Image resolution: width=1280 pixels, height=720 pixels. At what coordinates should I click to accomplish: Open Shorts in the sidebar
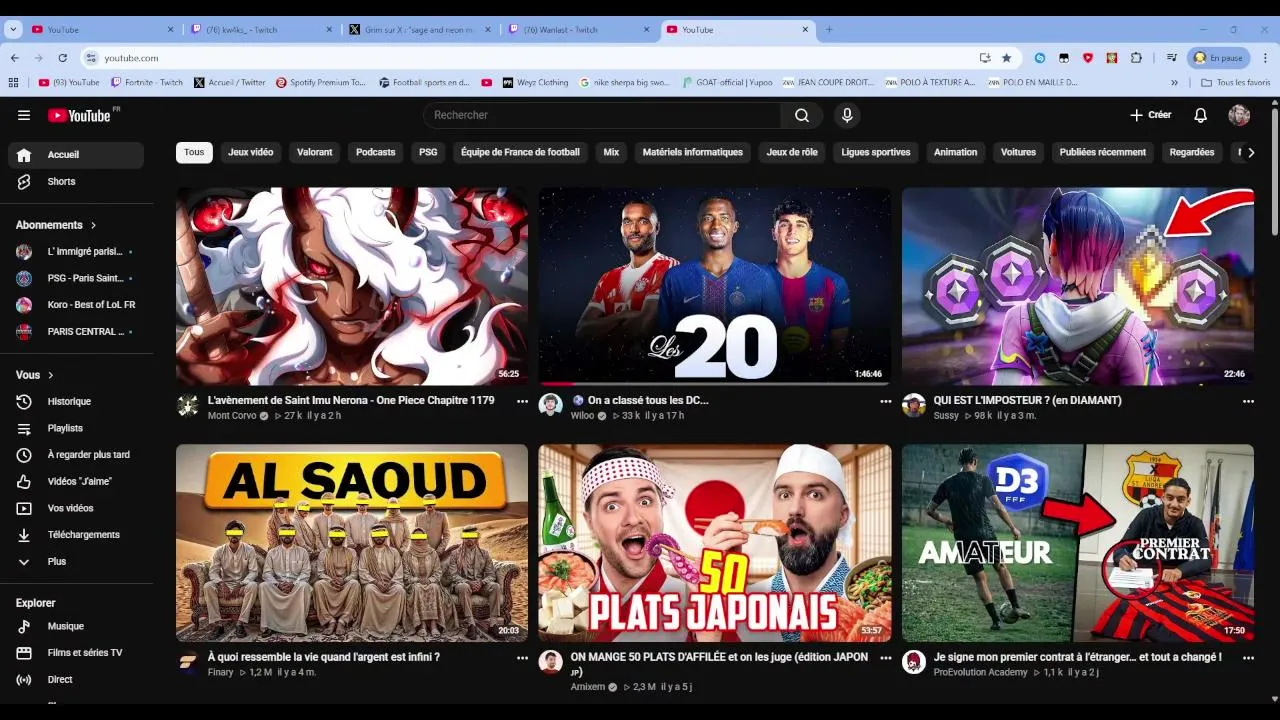coord(76,182)
